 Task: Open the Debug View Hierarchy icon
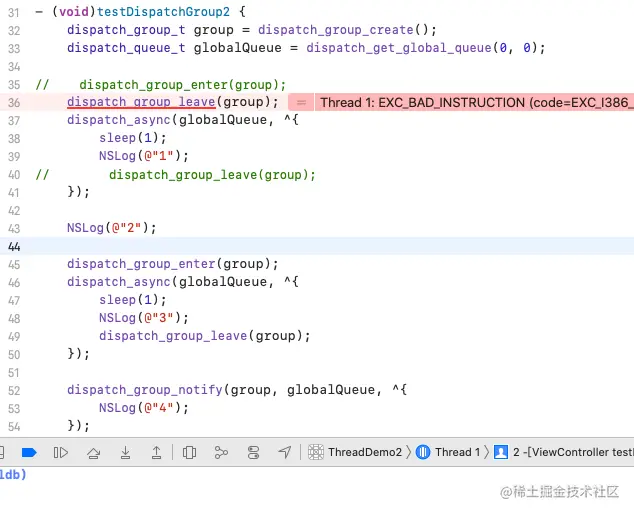point(189,452)
